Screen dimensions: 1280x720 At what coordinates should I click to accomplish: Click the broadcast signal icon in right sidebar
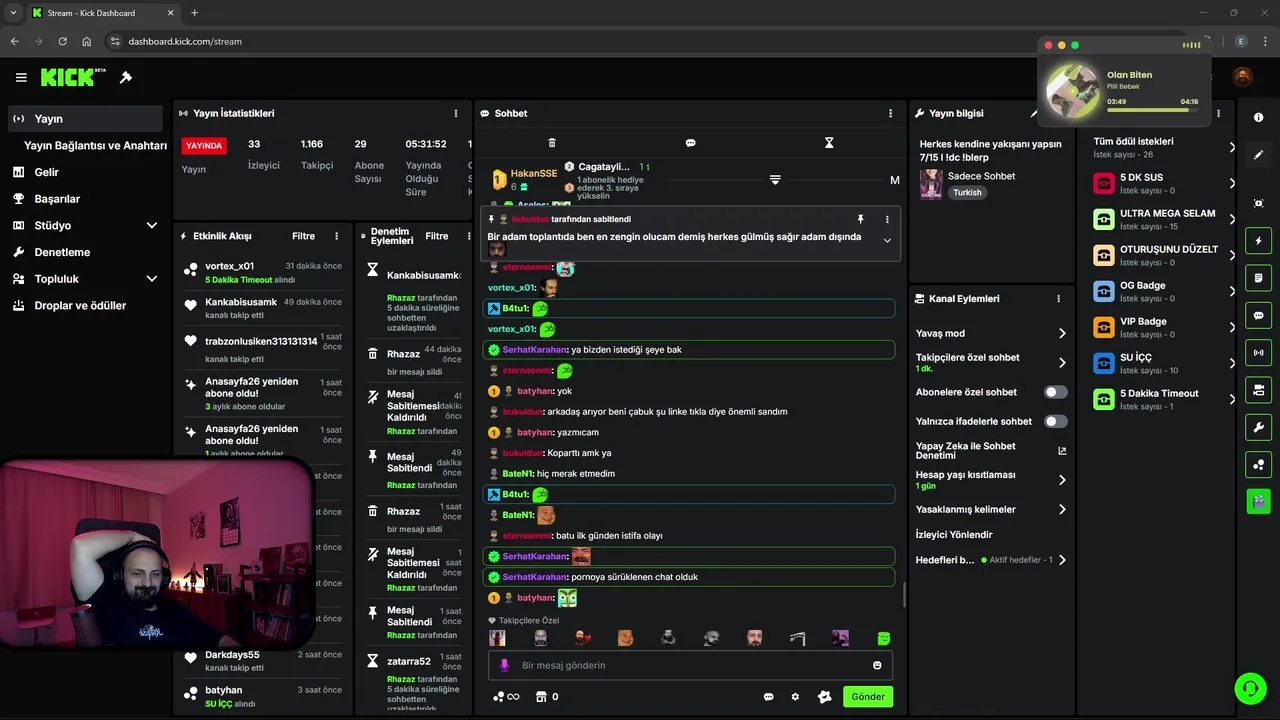[x=1258, y=352]
